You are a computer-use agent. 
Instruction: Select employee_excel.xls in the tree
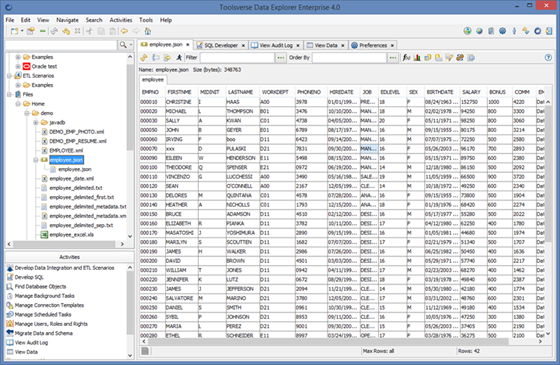coord(71,235)
